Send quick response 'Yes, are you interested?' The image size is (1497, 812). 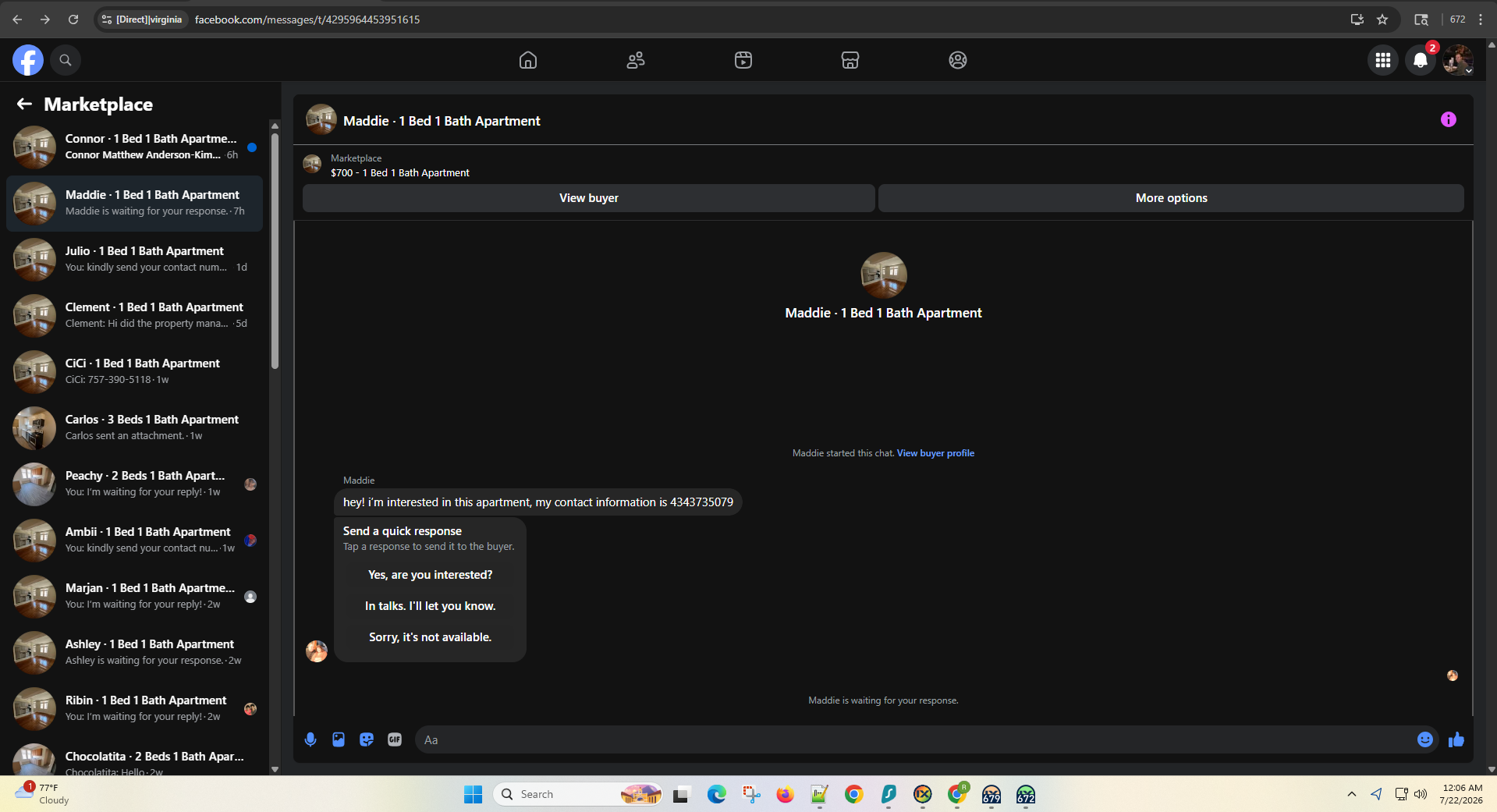[431, 575]
